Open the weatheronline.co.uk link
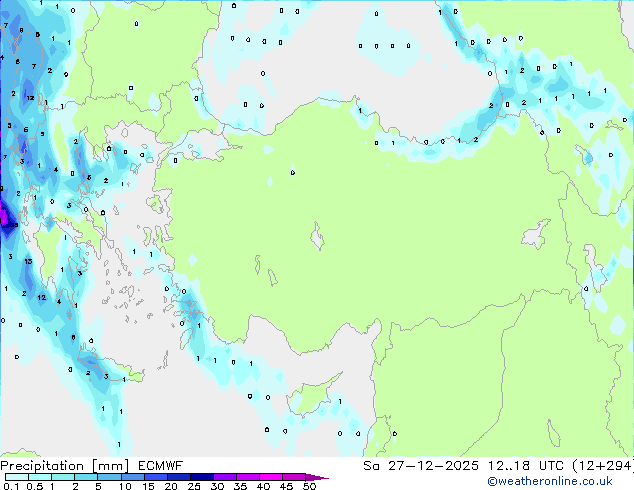 click(550, 481)
